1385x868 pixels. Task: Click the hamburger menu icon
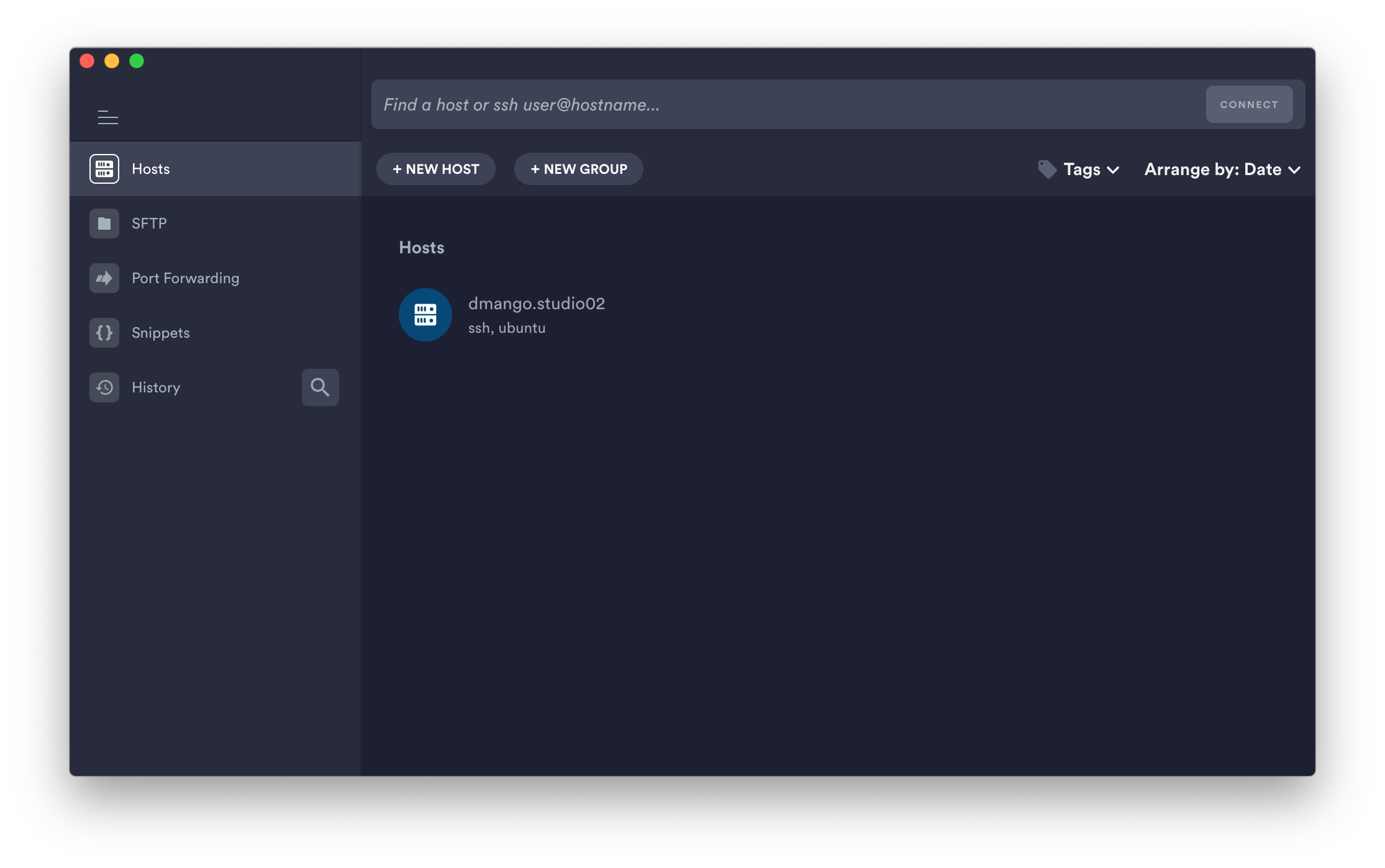click(107, 117)
